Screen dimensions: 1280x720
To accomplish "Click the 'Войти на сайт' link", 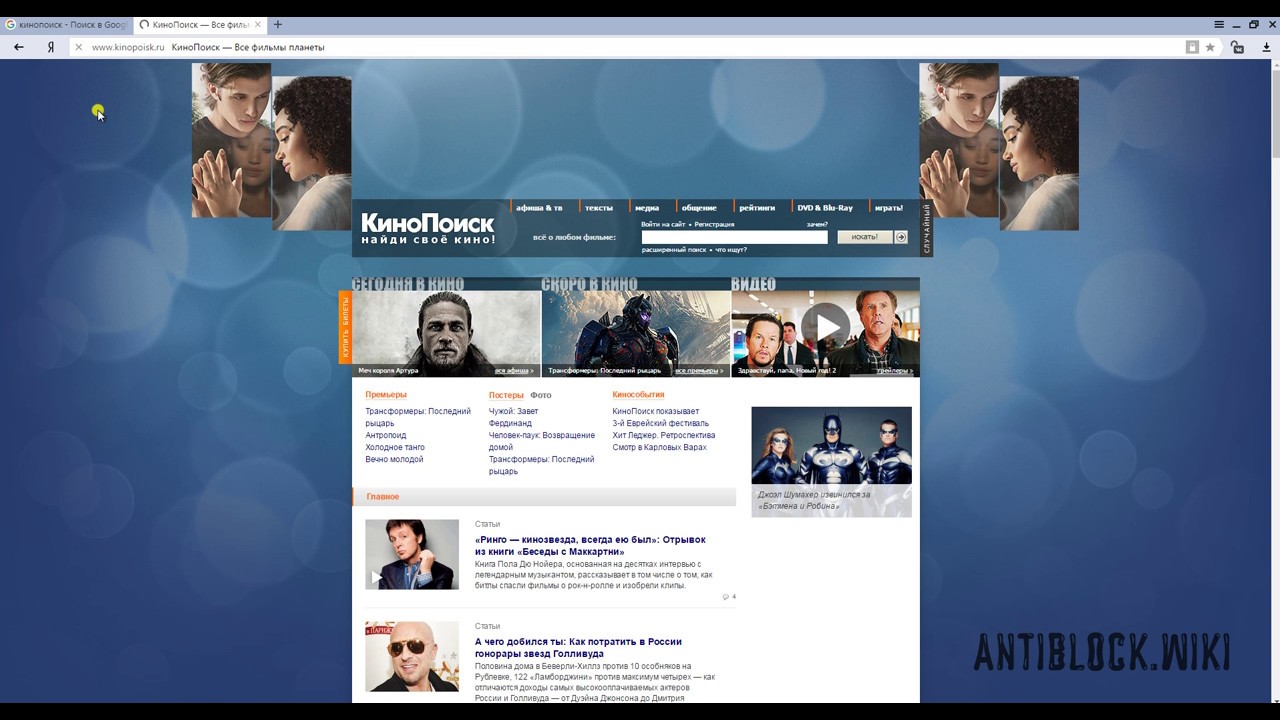I will coord(663,225).
